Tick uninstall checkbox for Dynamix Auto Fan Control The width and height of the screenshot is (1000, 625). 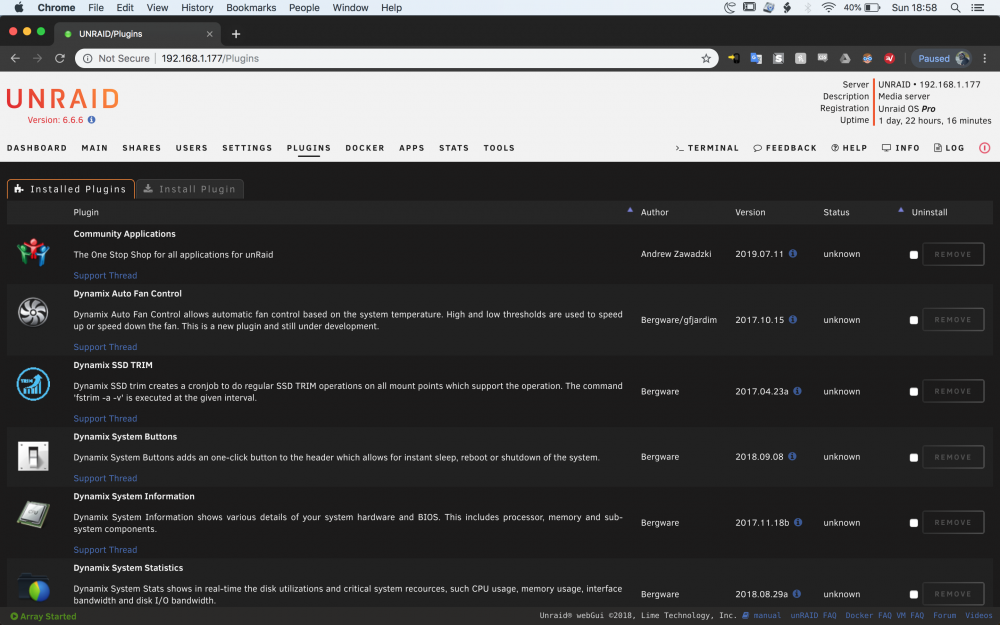point(914,320)
